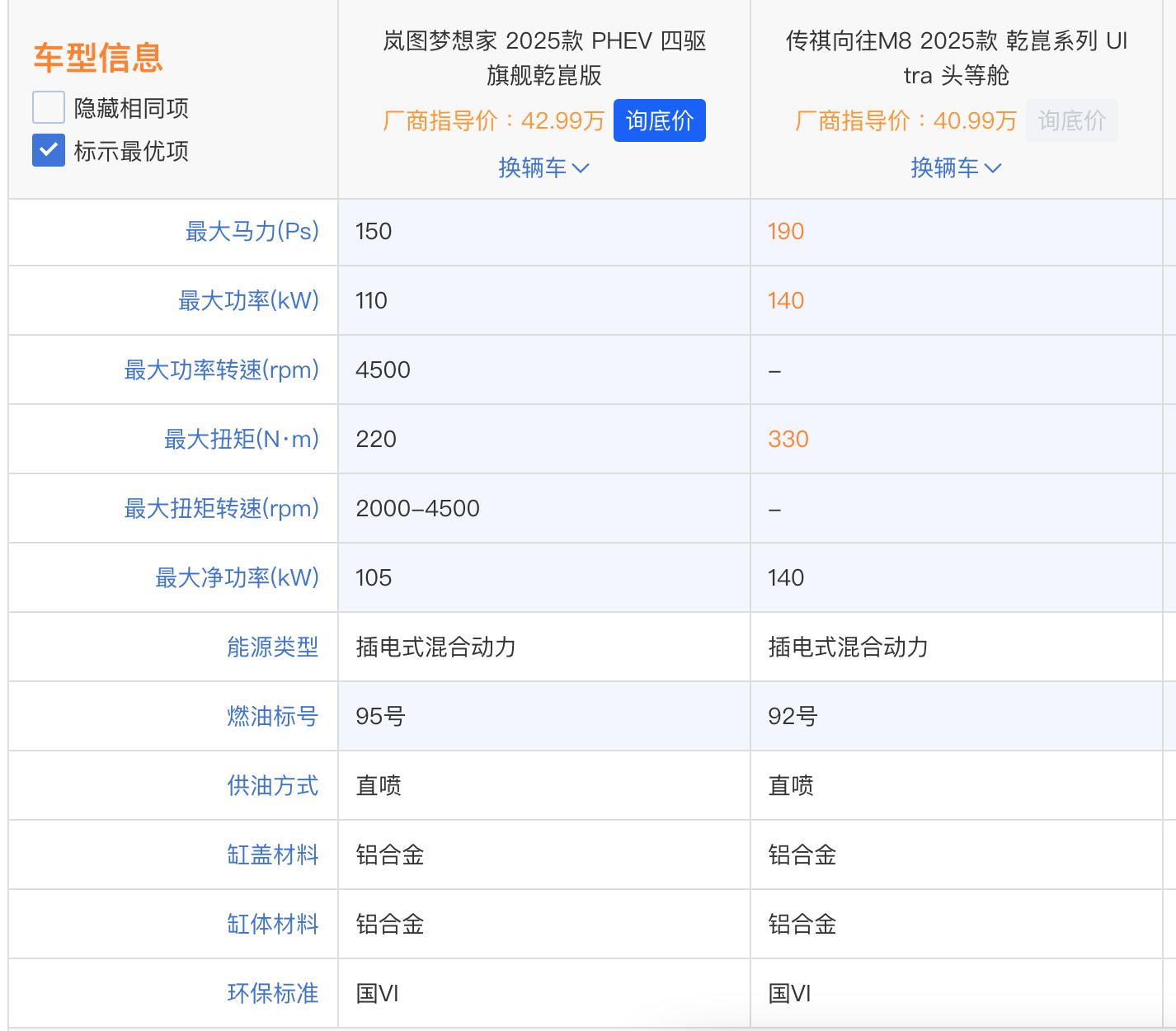Click the 车型信息 heading
The image size is (1176, 1031).
tap(98, 58)
